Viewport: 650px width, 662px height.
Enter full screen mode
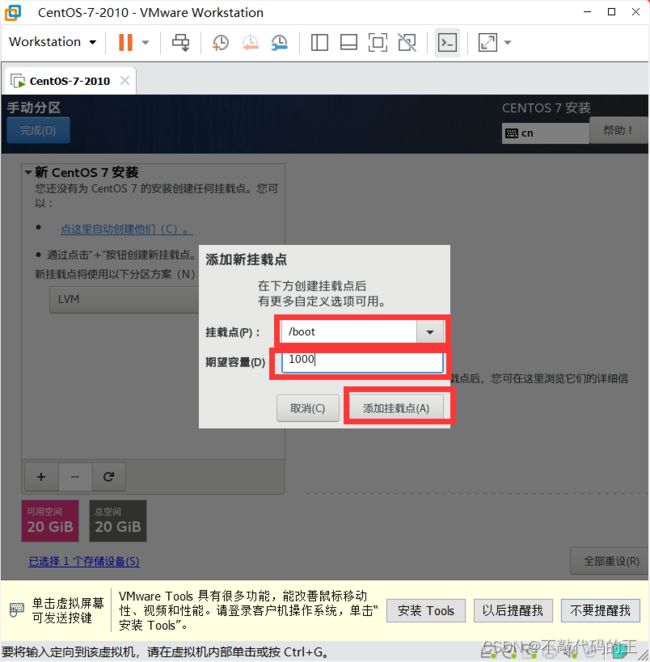coord(378,42)
